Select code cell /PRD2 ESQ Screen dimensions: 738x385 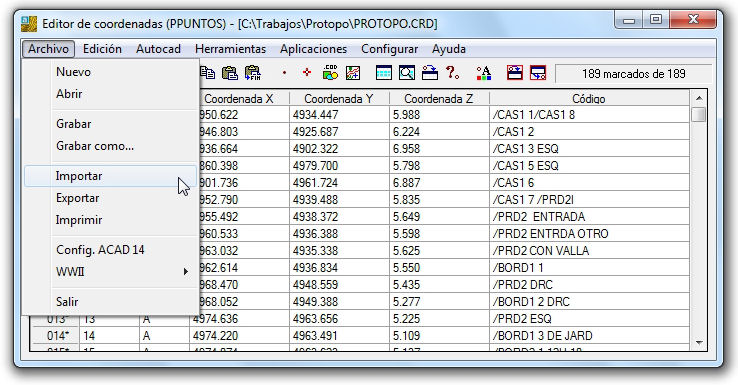(589, 319)
